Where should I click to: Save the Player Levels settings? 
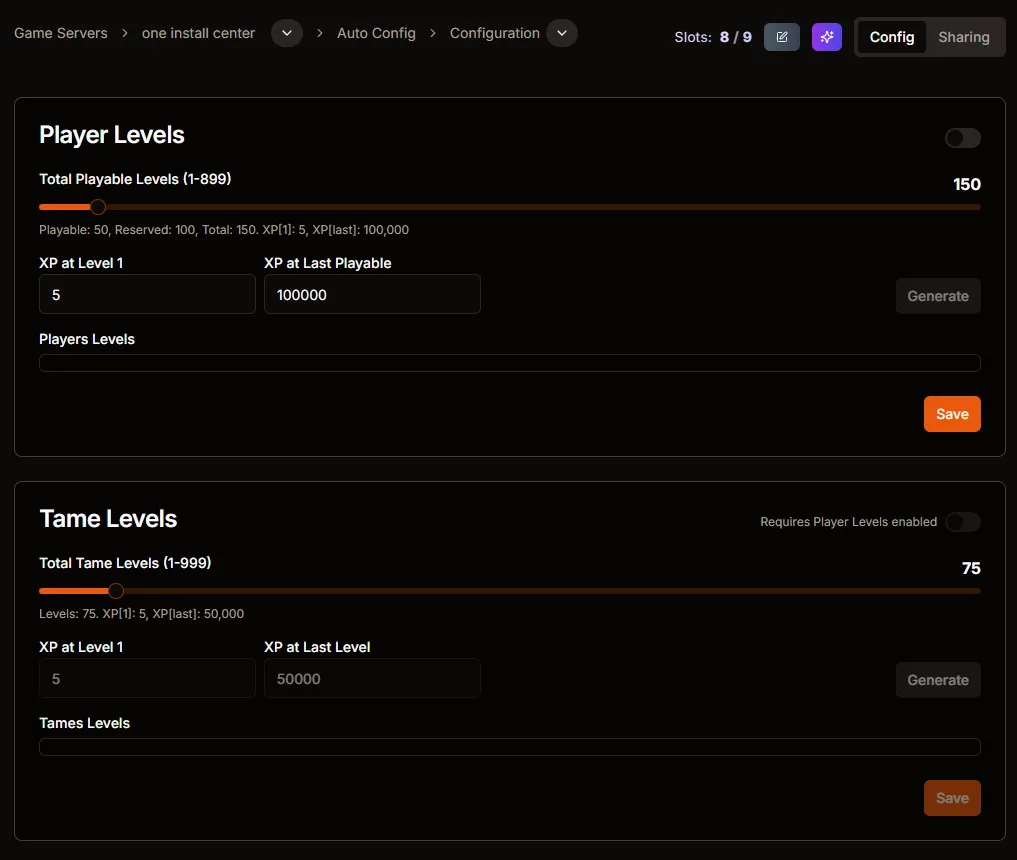[951, 413]
